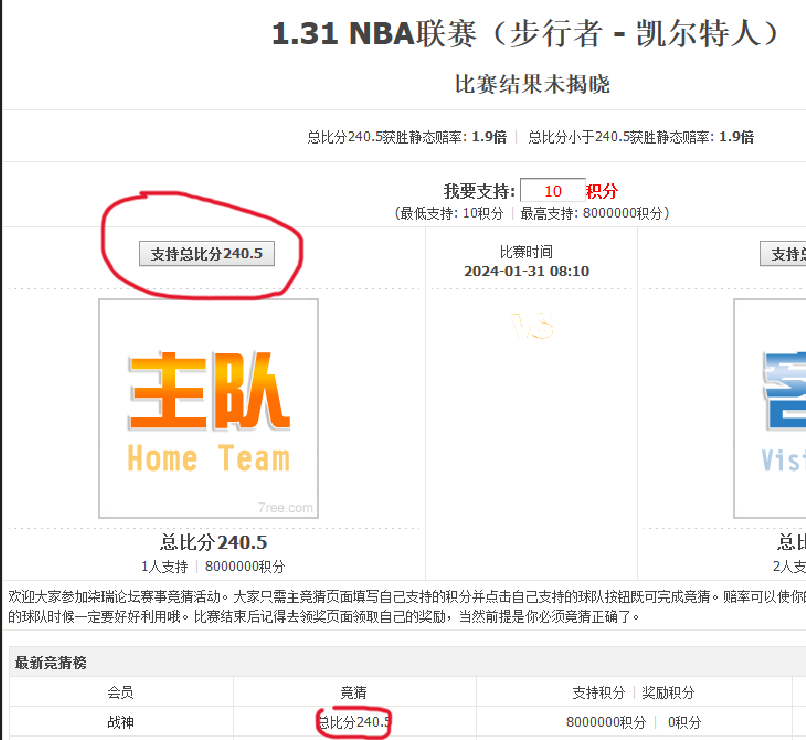Click the 奖励积分 column header
Screen dimensions: 806x740
(668, 692)
